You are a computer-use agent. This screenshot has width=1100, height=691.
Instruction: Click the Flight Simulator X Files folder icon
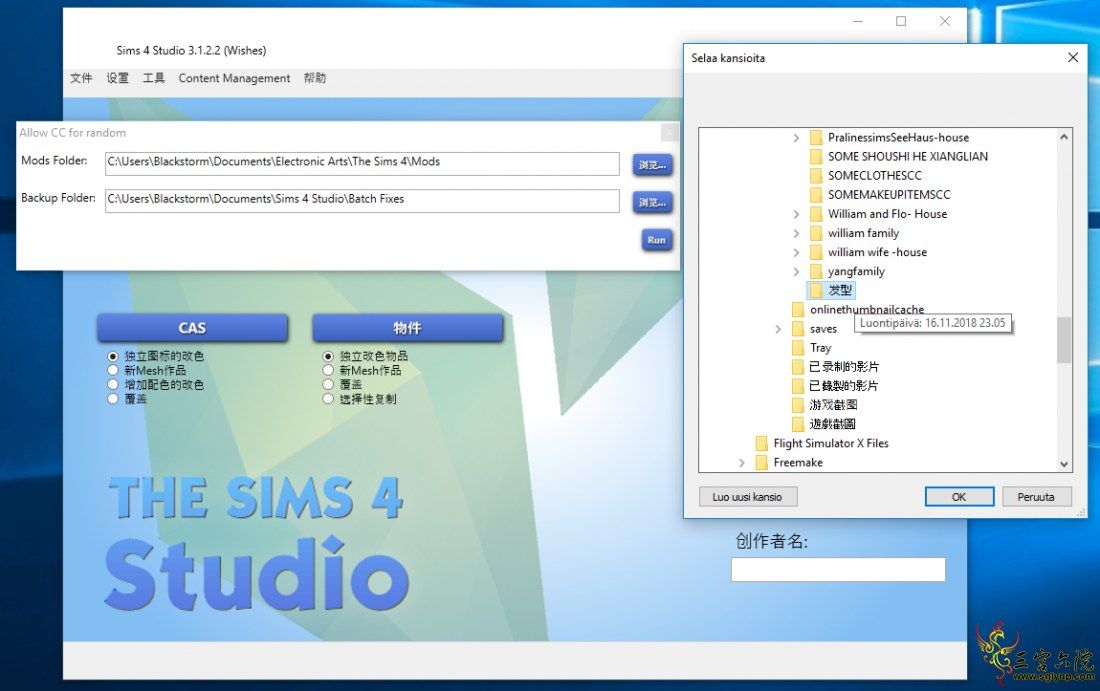761,443
